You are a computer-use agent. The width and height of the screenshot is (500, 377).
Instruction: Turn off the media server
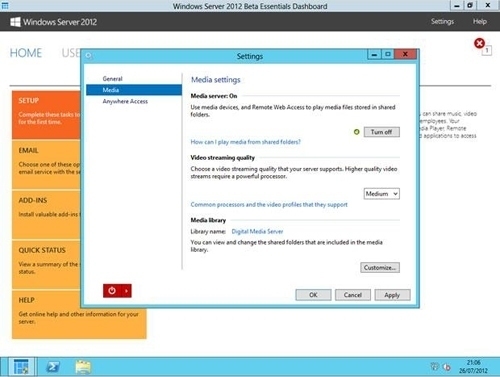point(382,132)
